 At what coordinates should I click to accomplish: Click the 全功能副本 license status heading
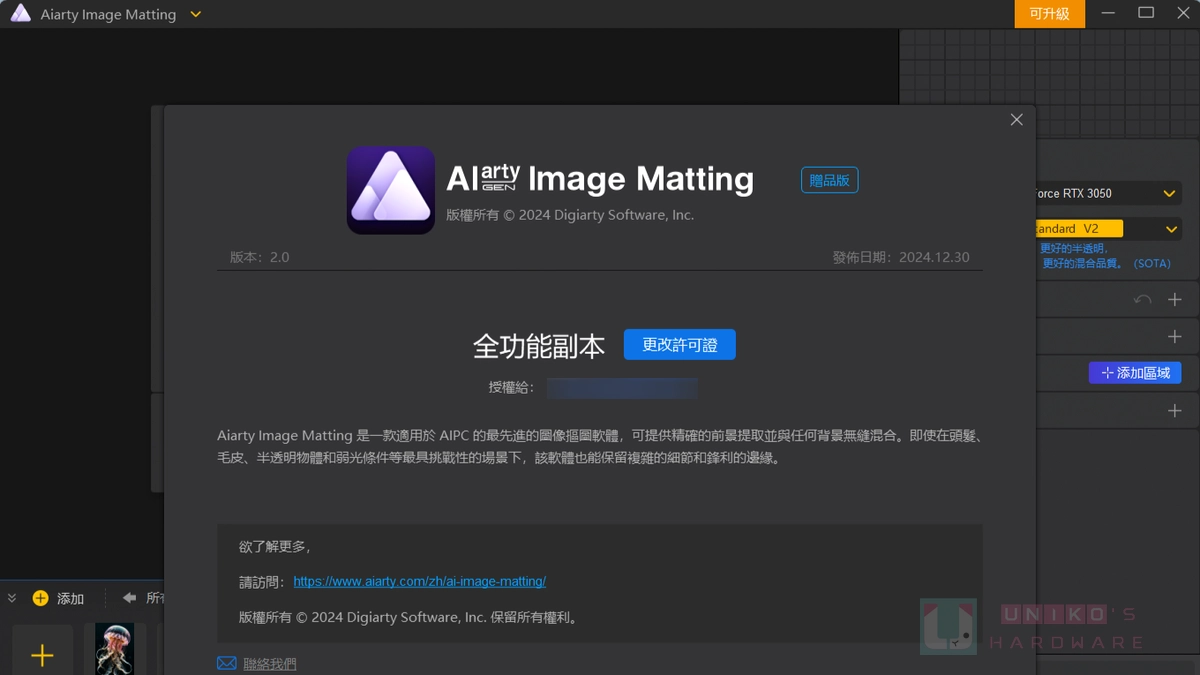539,346
